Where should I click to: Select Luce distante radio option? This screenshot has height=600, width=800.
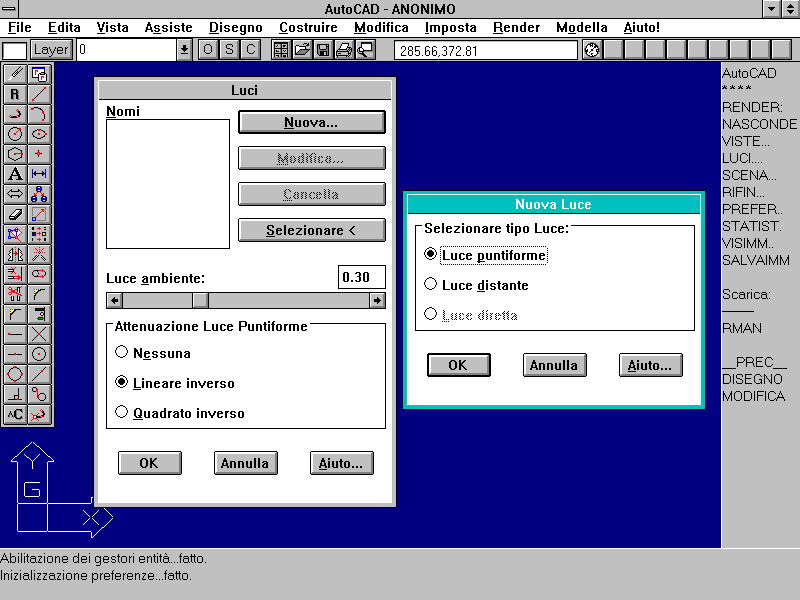(x=476, y=285)
